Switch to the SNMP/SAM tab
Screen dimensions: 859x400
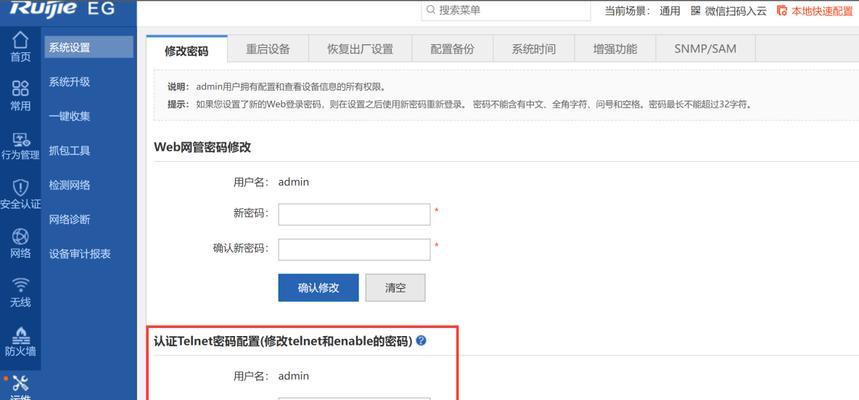click(705, 49)
